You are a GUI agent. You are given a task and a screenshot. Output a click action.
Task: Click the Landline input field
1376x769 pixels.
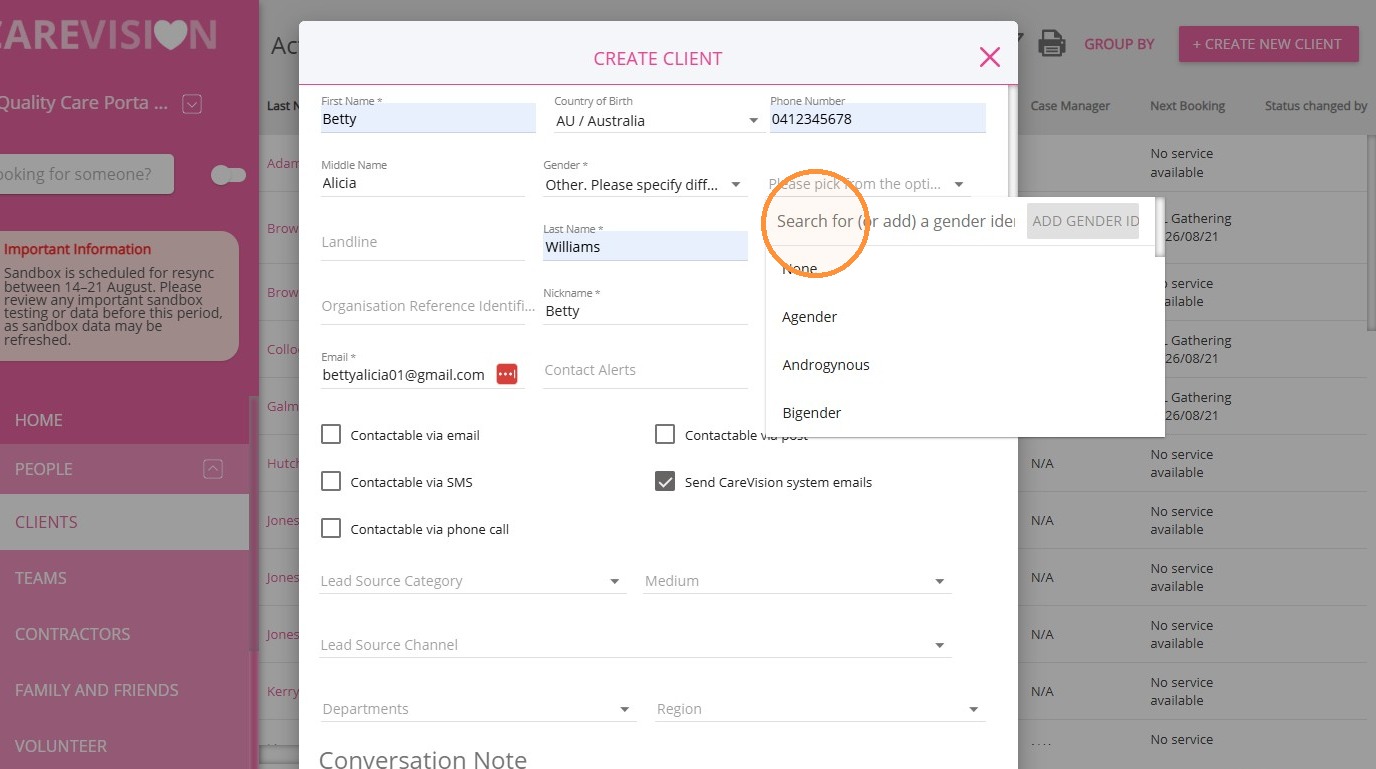click(423, 242)
